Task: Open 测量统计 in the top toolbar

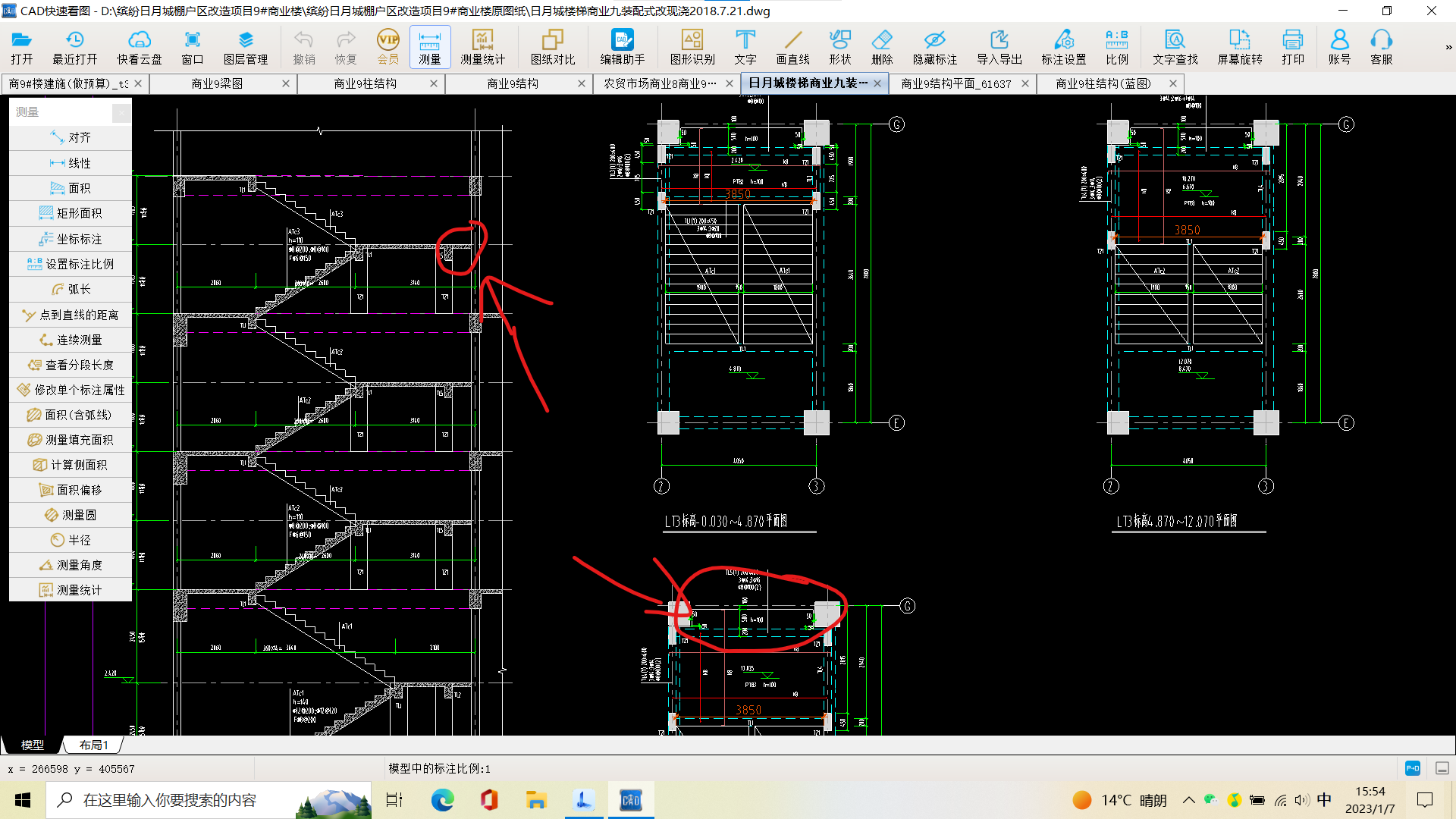Action: click(x=482, y=47)
